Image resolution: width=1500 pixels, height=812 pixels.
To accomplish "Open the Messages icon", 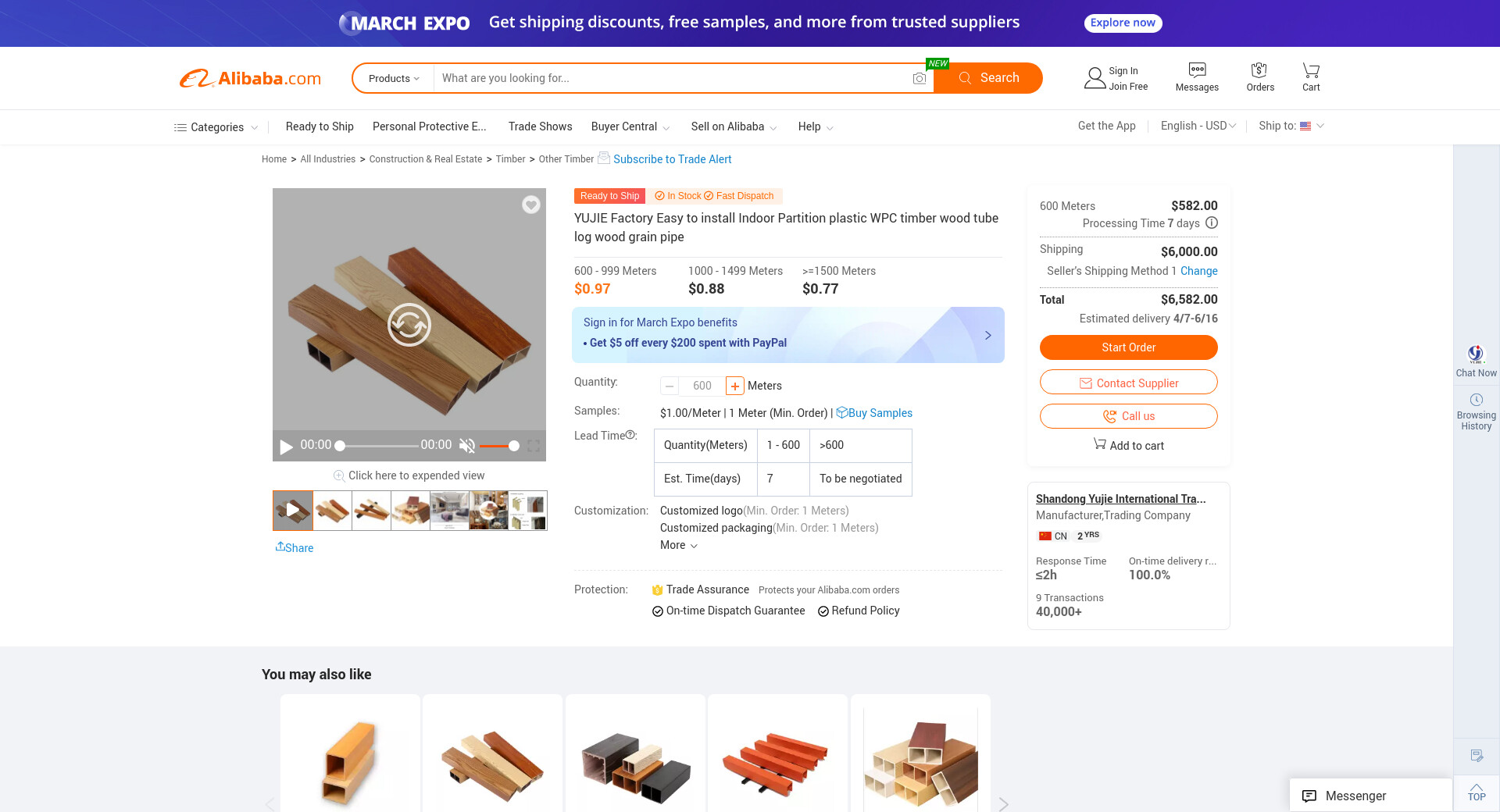I will (1197, 70).
